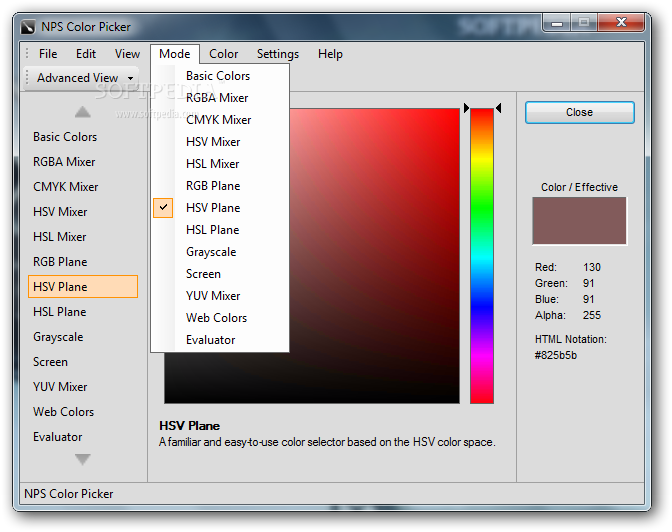Open the Settings menu

(278, 54)
